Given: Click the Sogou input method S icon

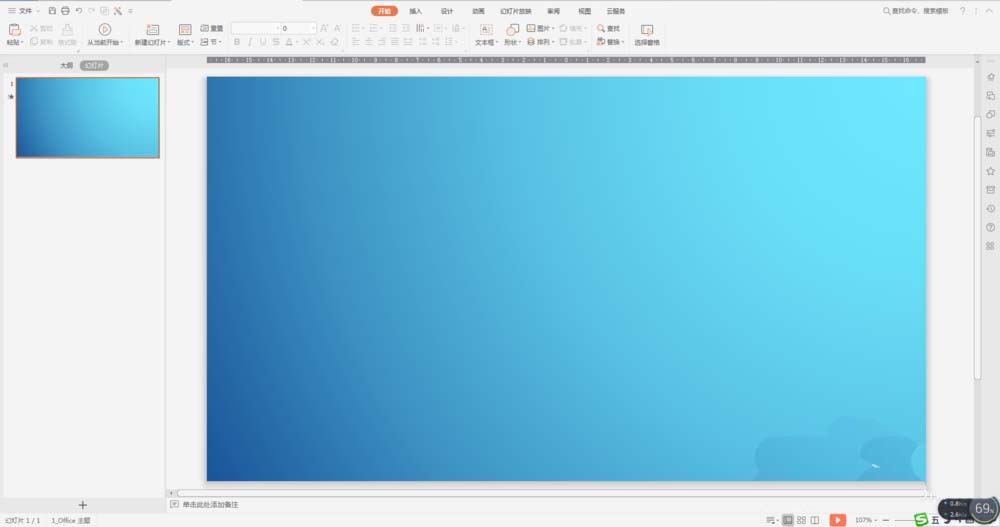Looking at the screenshot, I should 921,520.
